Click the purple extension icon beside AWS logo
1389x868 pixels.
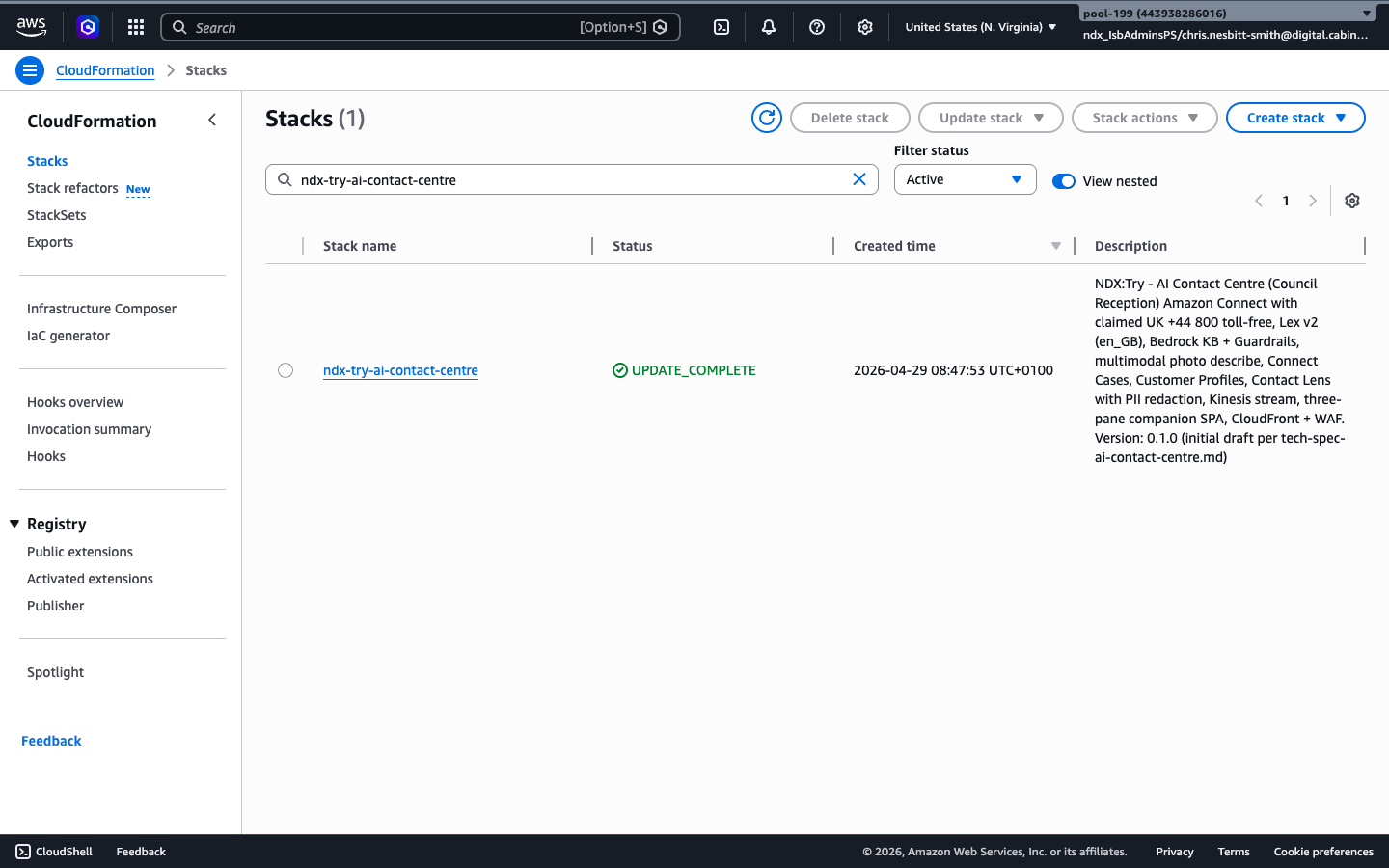tap(88, 27)
